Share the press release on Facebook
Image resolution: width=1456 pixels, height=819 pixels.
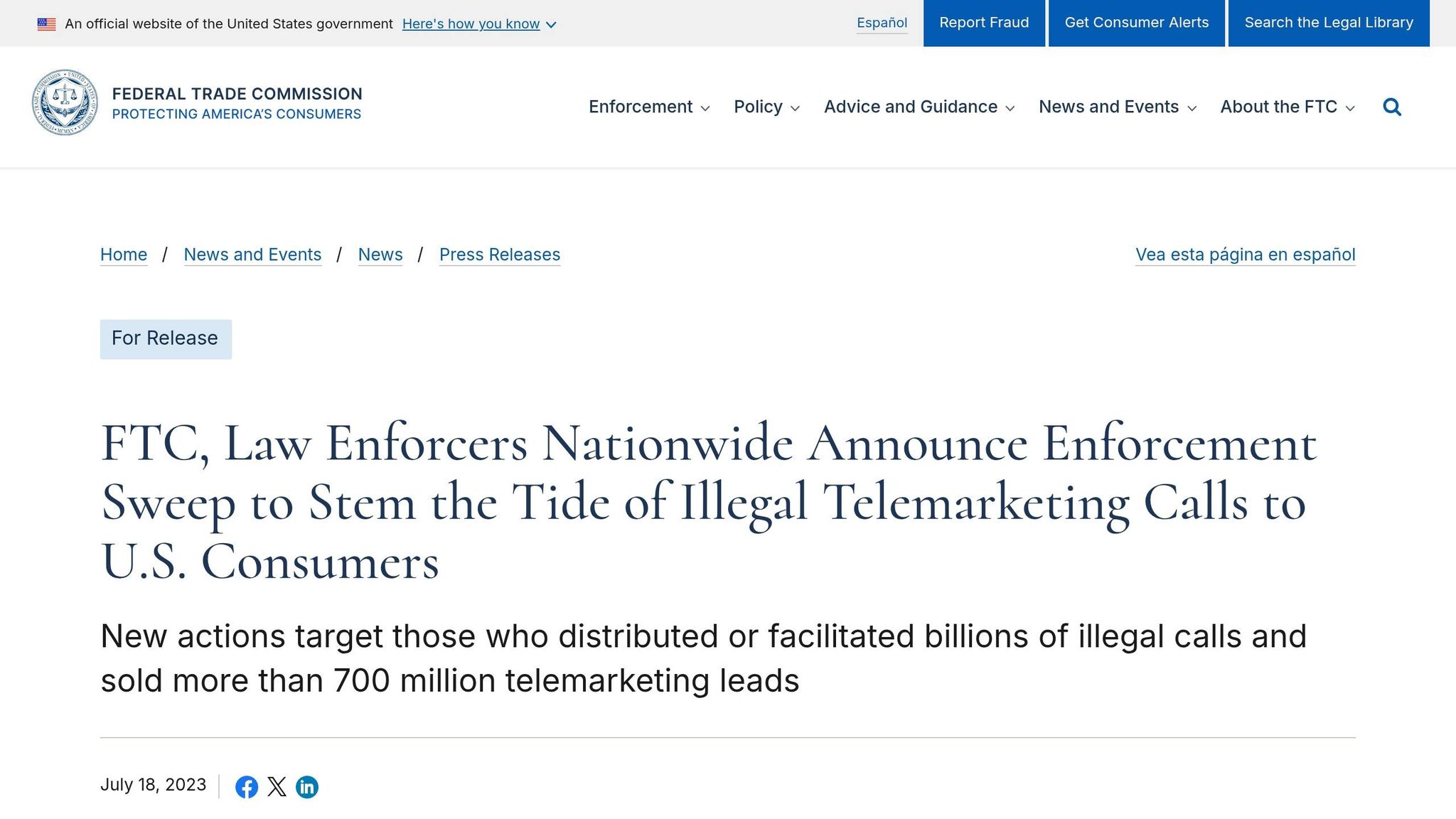[x=247, y=787]
